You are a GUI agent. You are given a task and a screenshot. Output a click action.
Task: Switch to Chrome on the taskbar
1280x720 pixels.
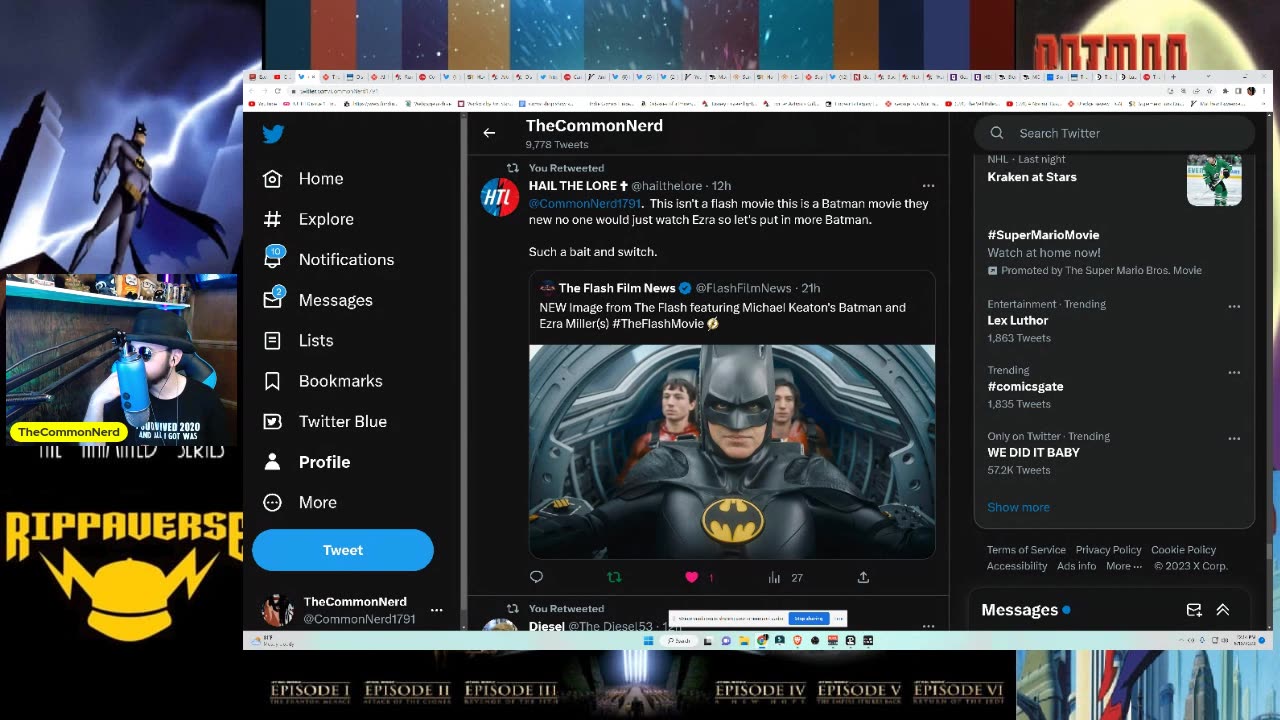tap(762, 641)
